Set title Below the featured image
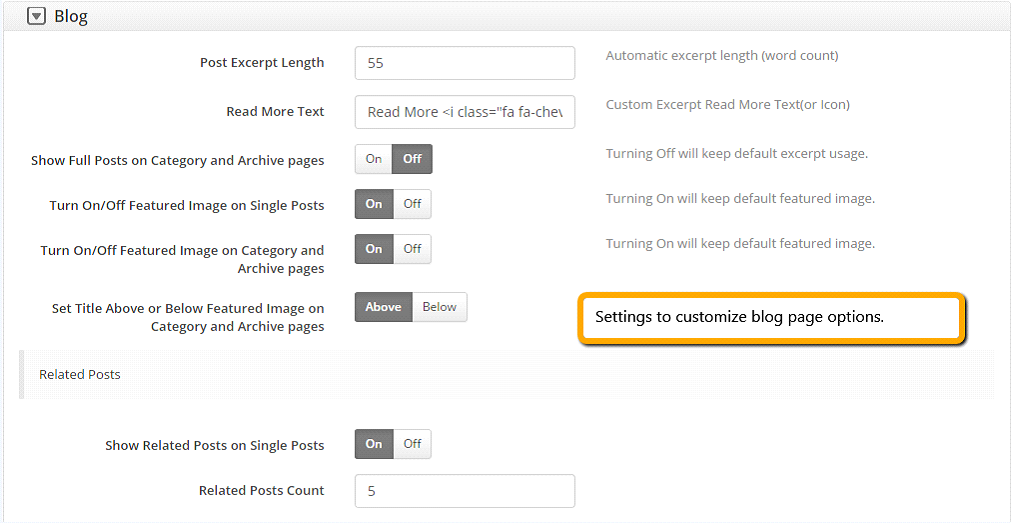 (x=440, y=307)
